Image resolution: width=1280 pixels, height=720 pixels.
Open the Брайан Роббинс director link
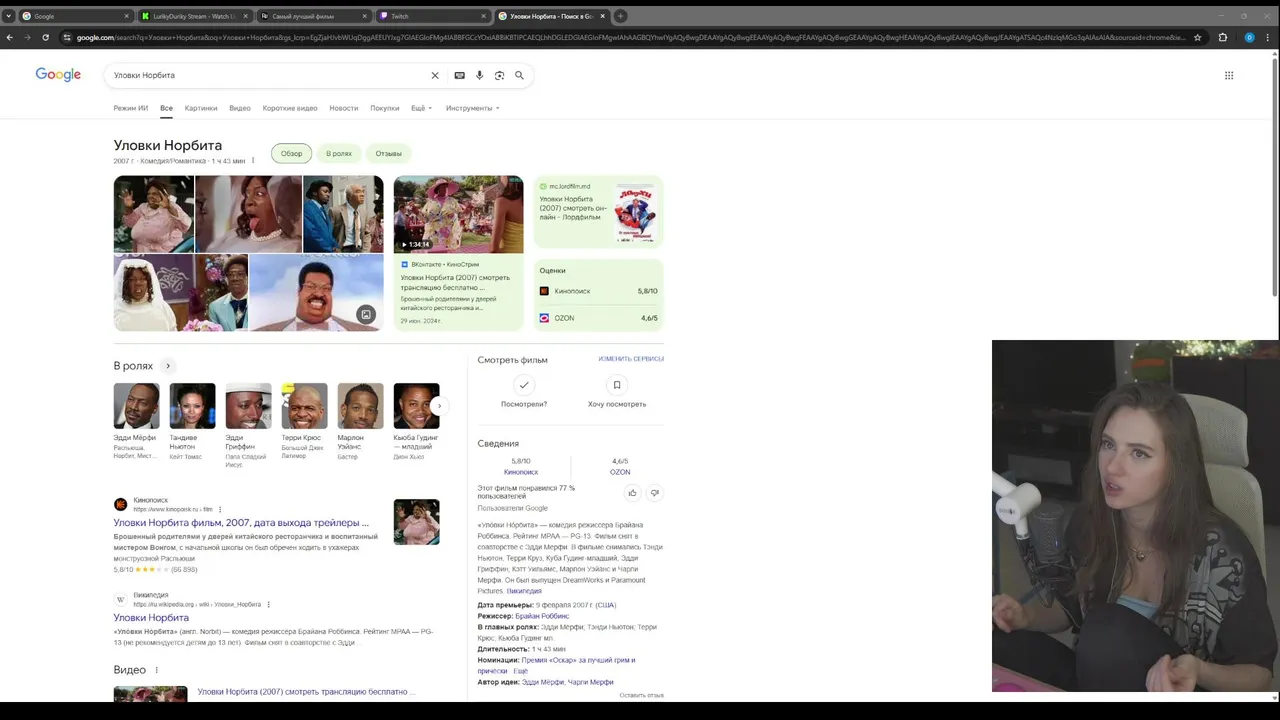542,616
